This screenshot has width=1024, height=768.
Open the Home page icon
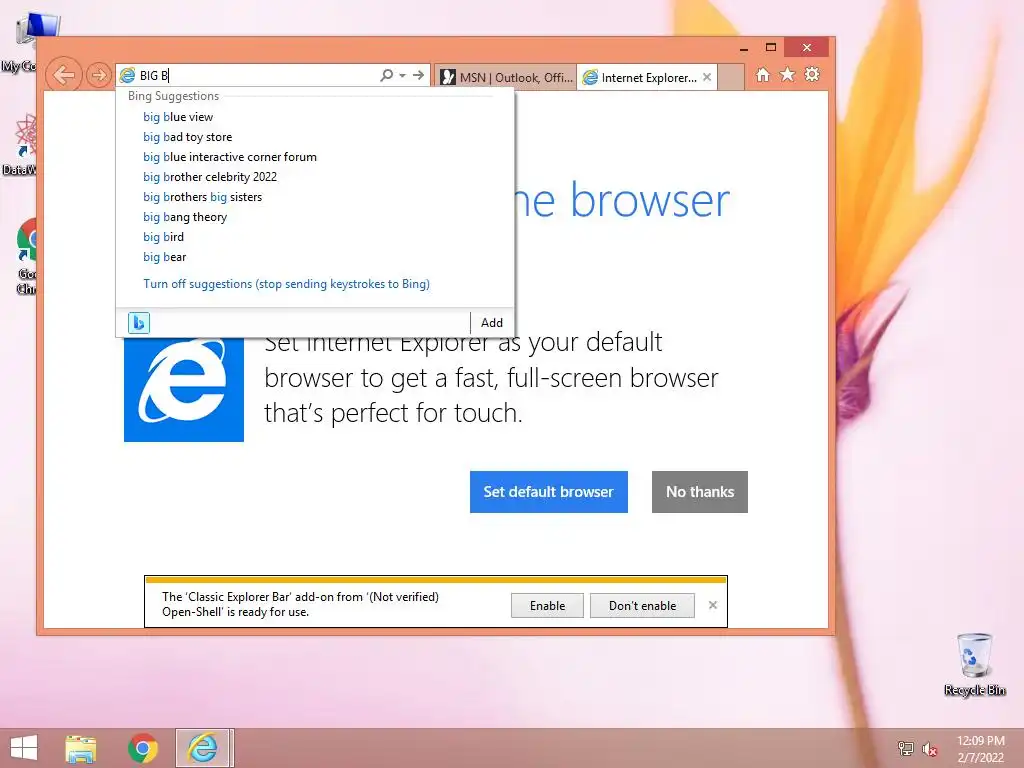(x=763, y=75)
